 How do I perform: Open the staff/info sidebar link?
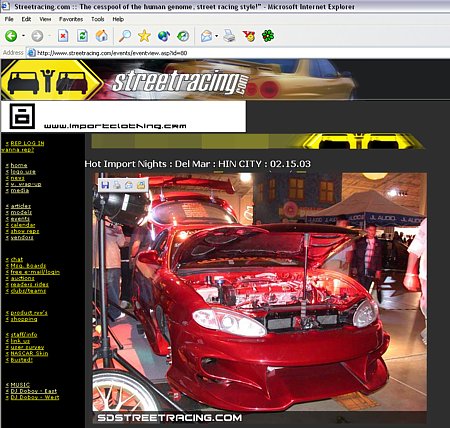pyautogui.click(x=24, y=335)
